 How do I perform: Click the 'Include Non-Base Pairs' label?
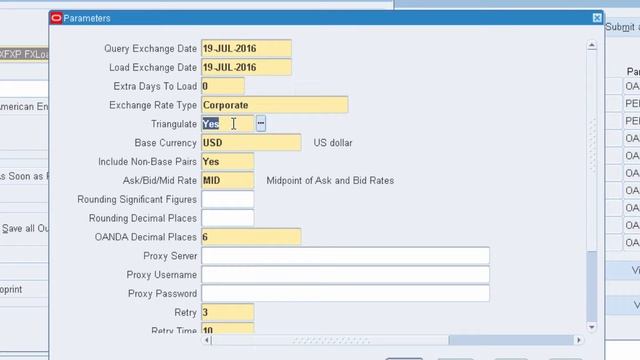[x=147, y=162]
